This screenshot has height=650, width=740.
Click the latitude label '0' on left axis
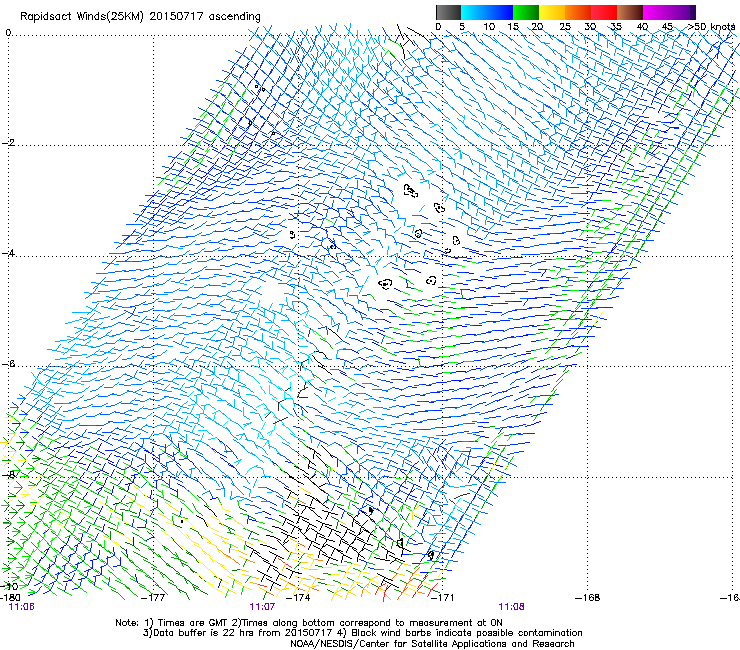coord(8,33)
